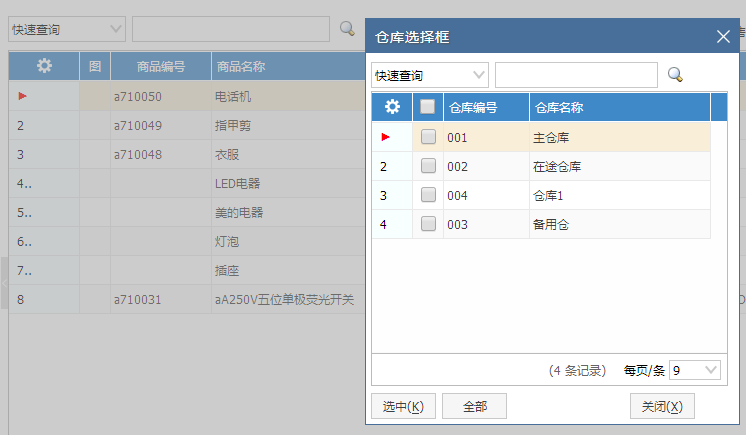The image size is (746, 435).
Task: Expand the background 快速查询 dropdown
Action: coord(67,29)
